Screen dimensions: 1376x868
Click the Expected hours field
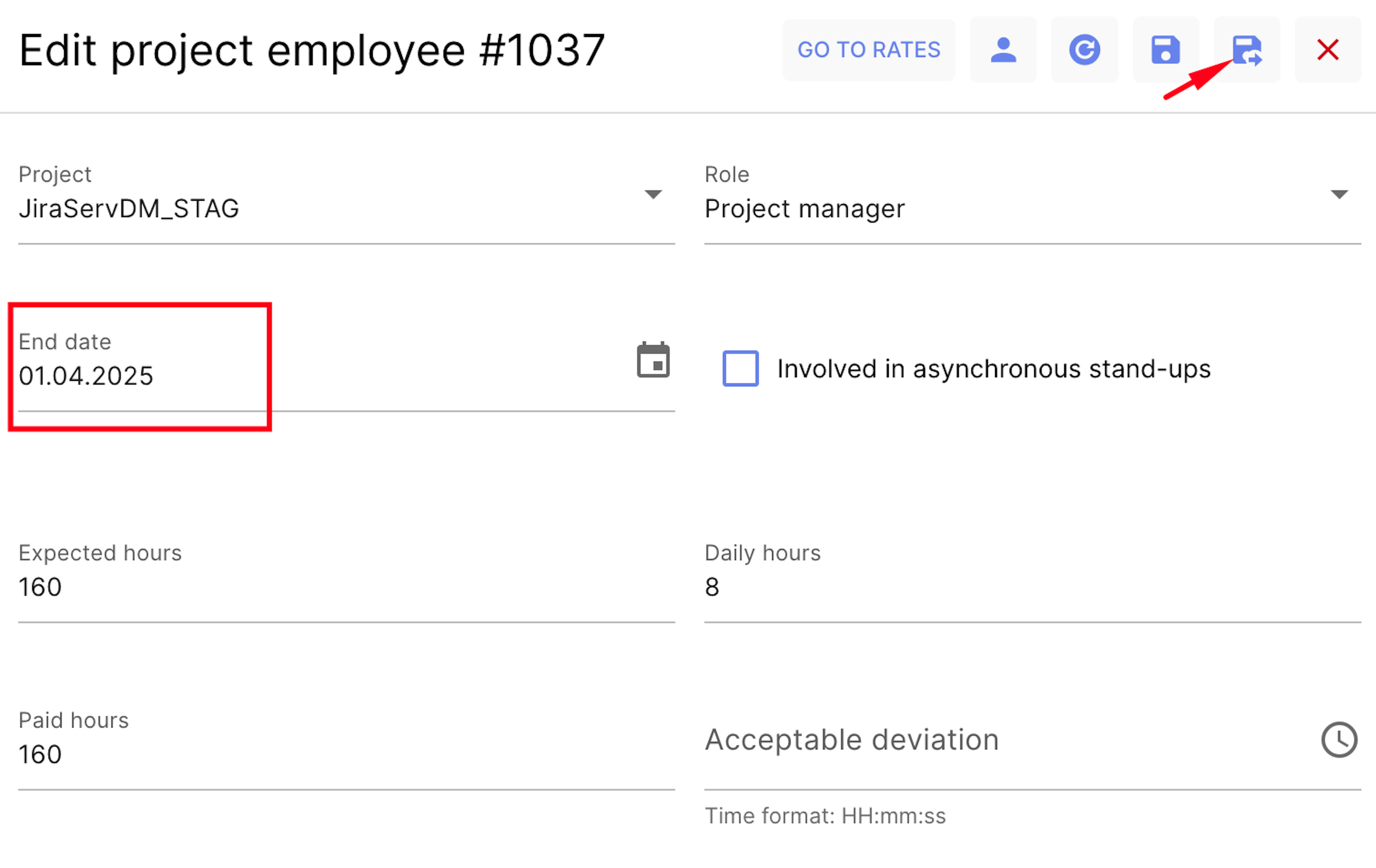346,582
